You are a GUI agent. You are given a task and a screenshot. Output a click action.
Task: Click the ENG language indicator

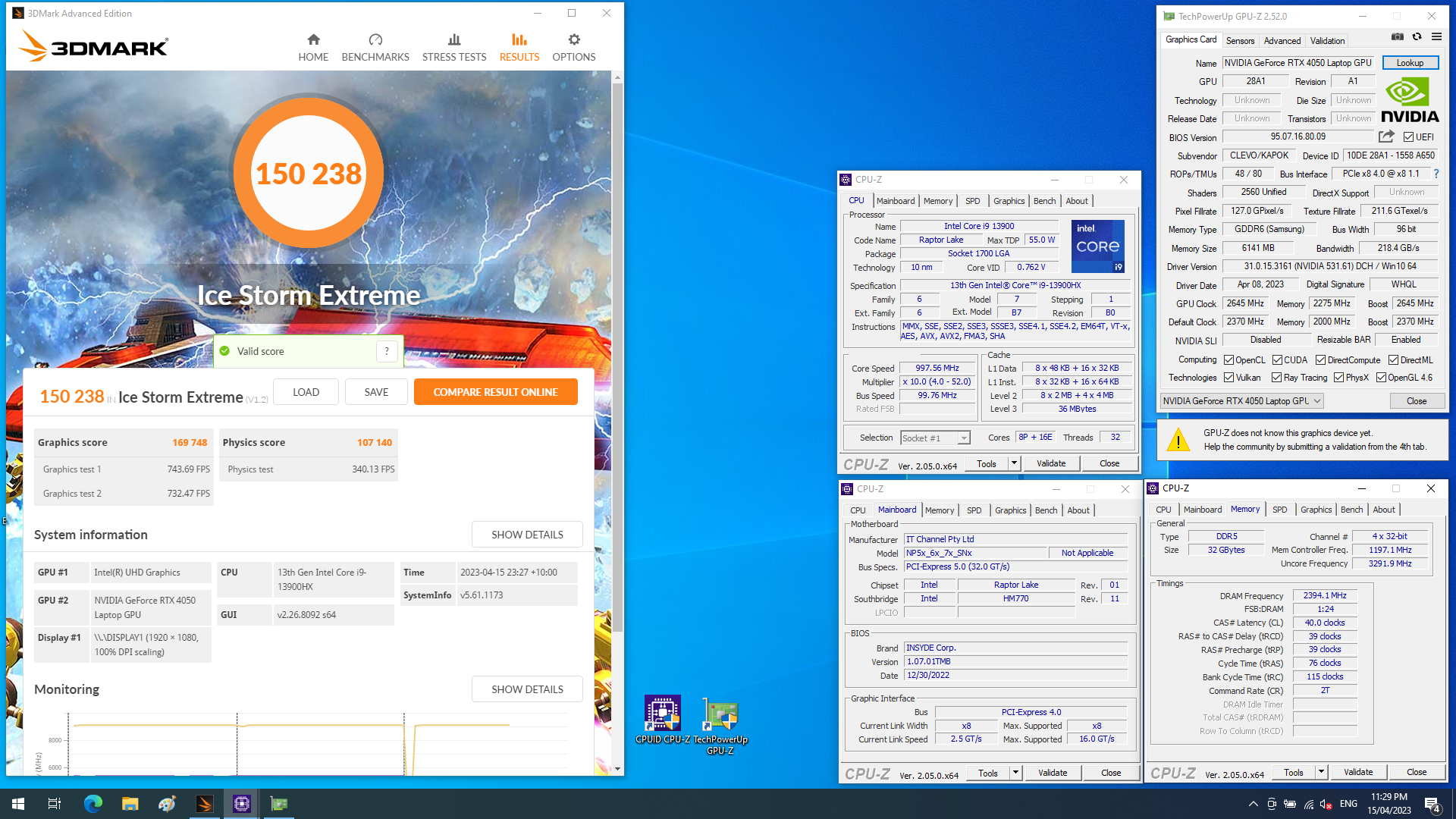tap(1348, 804)
